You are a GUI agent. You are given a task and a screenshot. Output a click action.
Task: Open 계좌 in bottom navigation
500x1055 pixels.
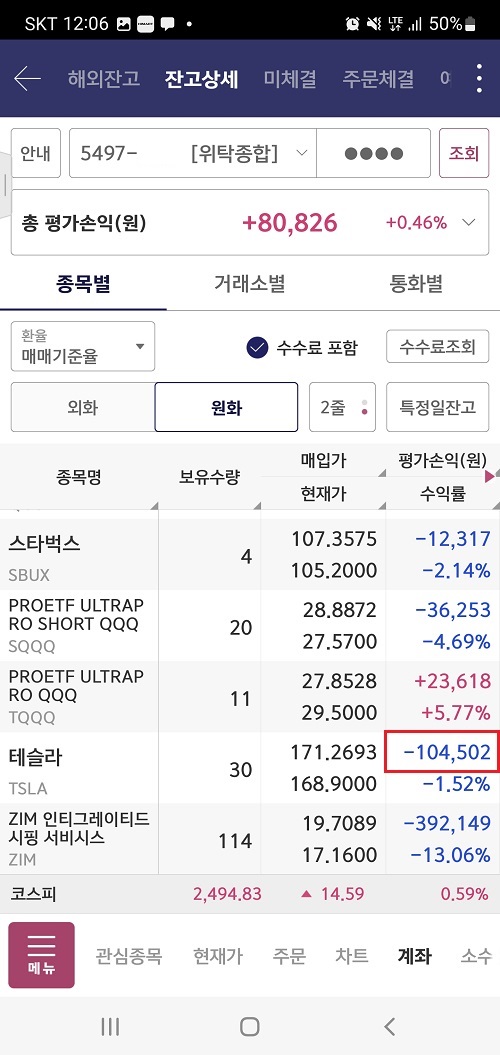(415, 955)
